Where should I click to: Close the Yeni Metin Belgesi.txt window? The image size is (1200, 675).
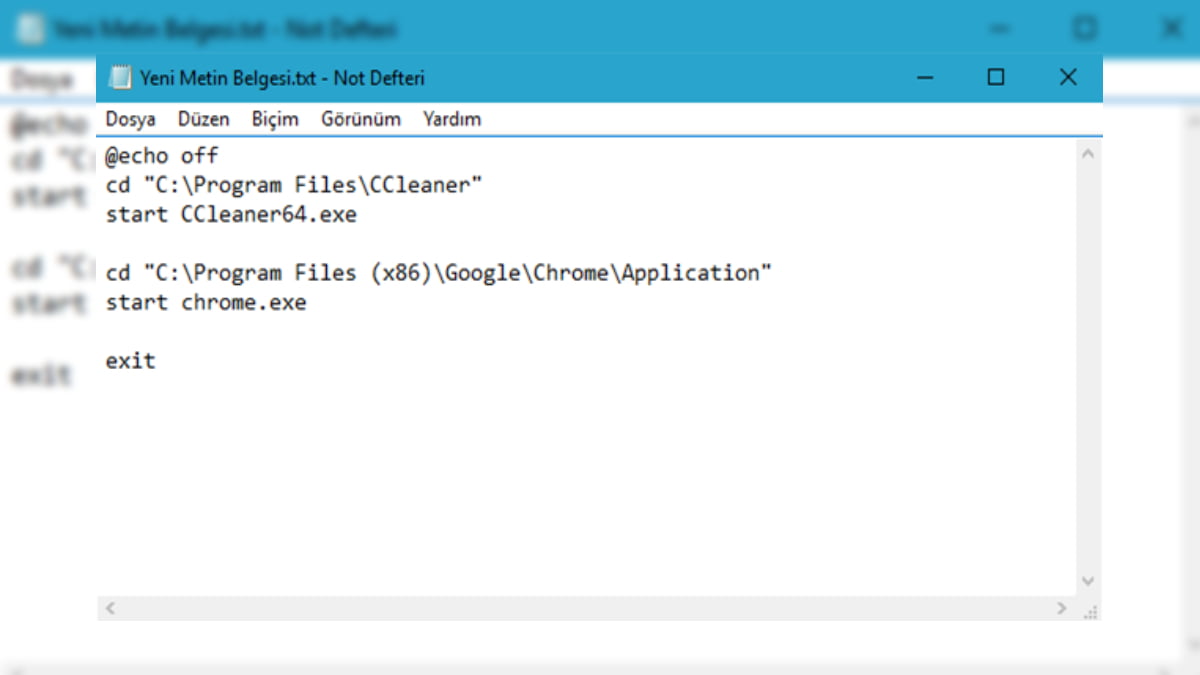(1068, 78)
